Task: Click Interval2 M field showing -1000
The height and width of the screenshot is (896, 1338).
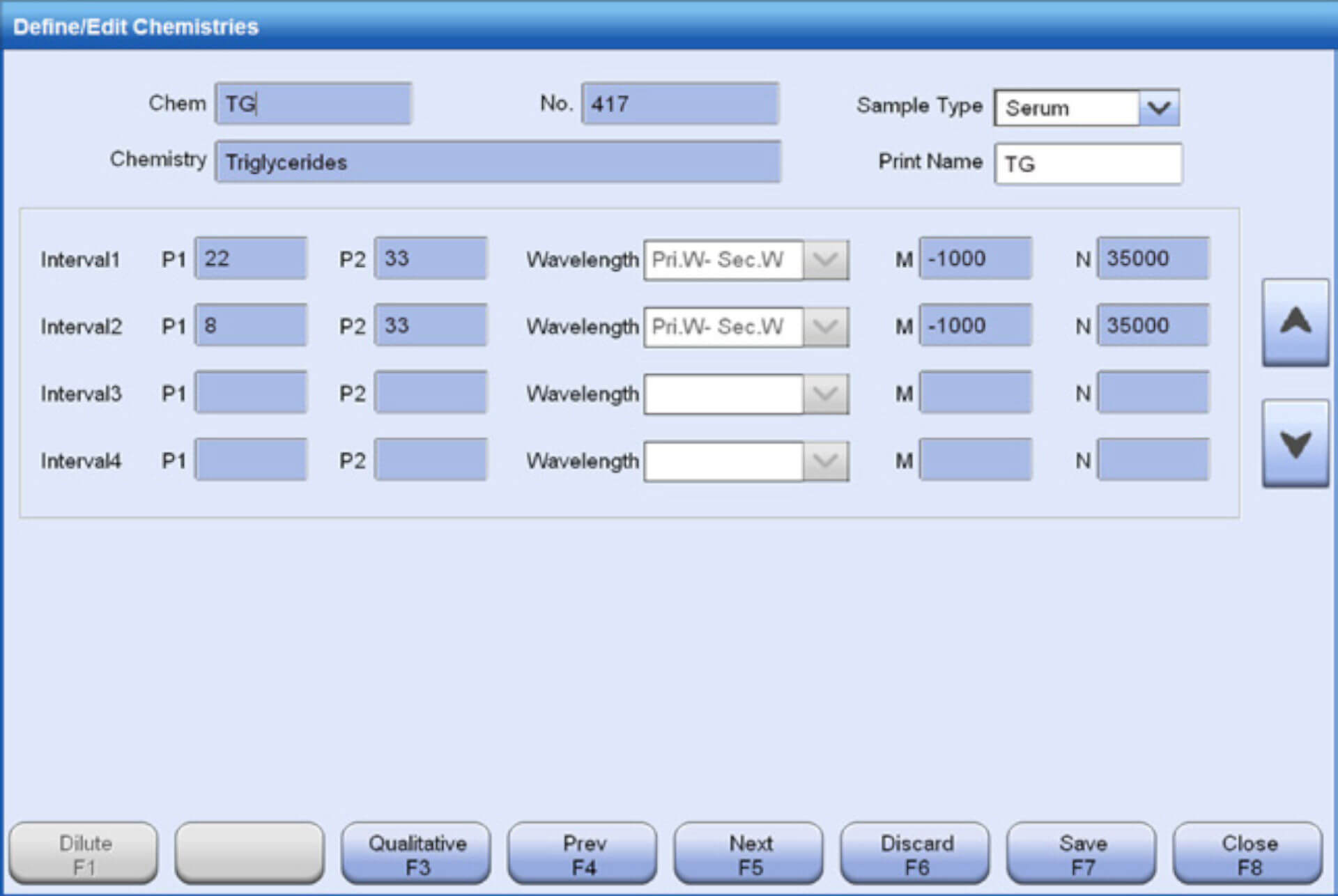Action: click(x=974, y=325)
